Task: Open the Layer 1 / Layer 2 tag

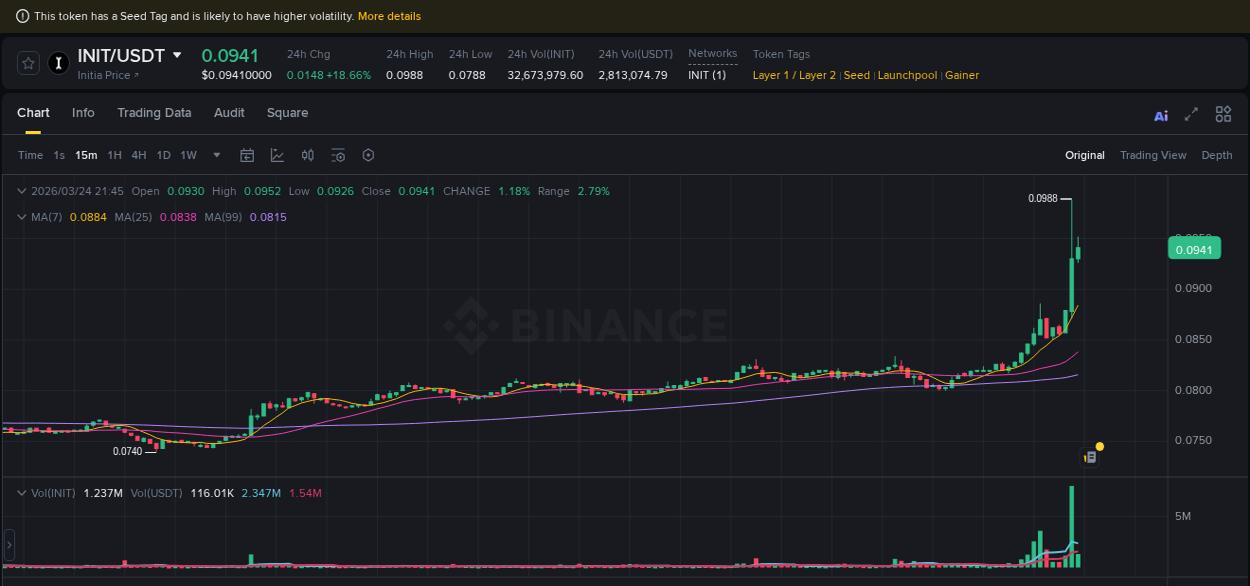Action: coord(794,75)
